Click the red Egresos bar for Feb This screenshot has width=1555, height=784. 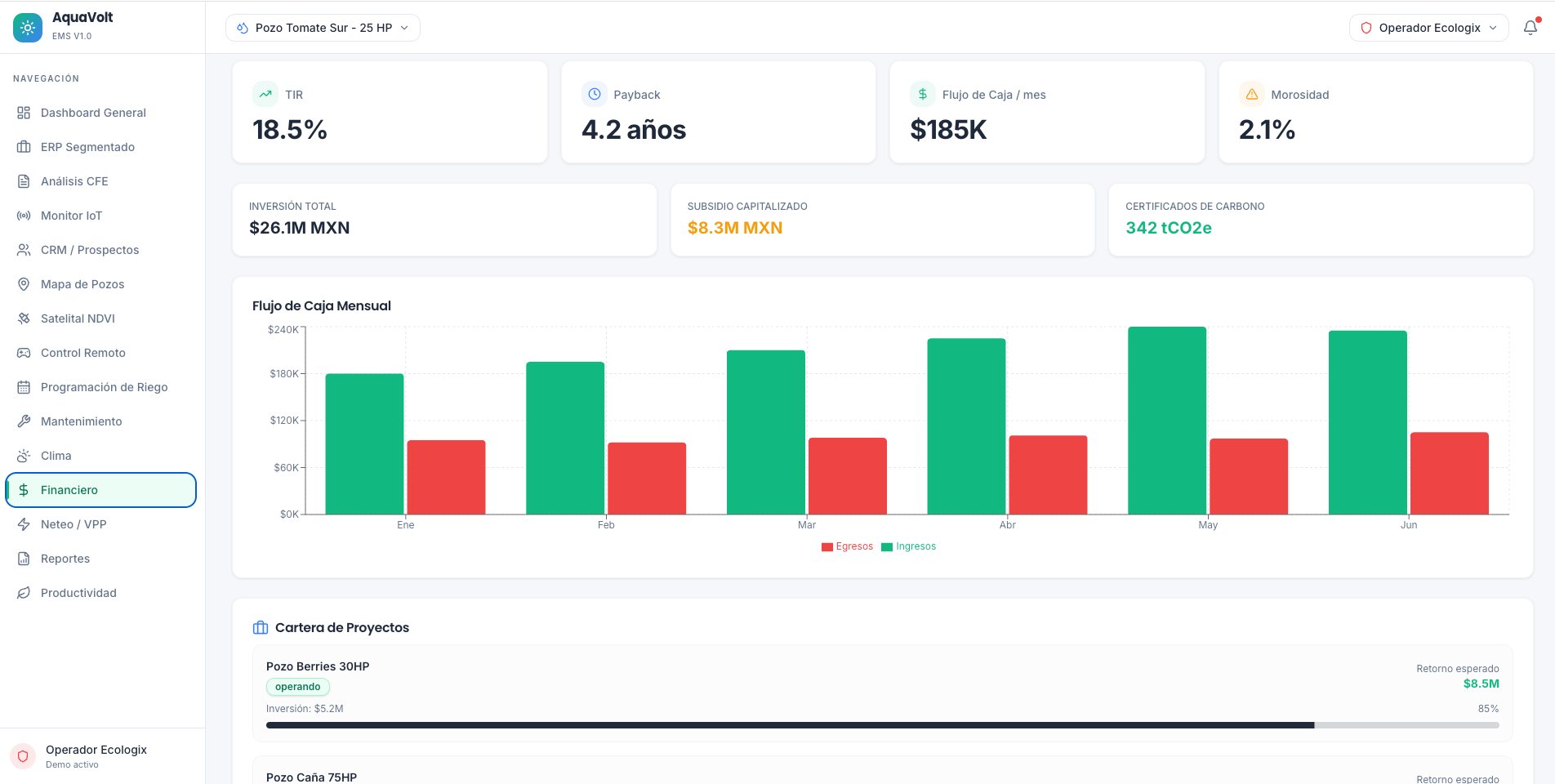point(647,479)
